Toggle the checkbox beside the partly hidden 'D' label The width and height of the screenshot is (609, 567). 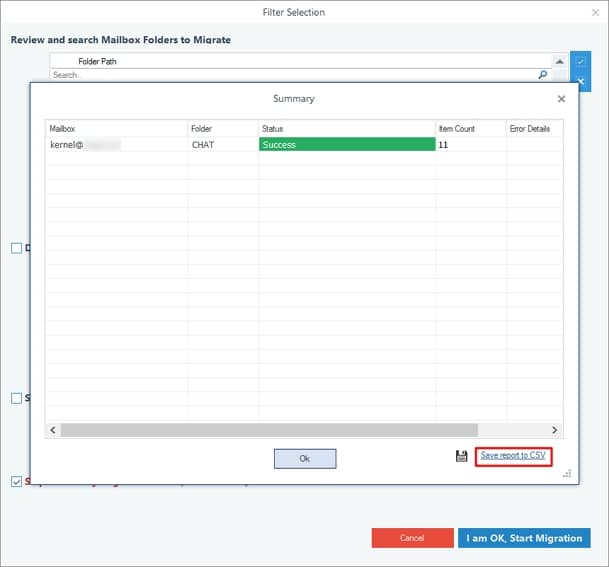coord(16,248)
